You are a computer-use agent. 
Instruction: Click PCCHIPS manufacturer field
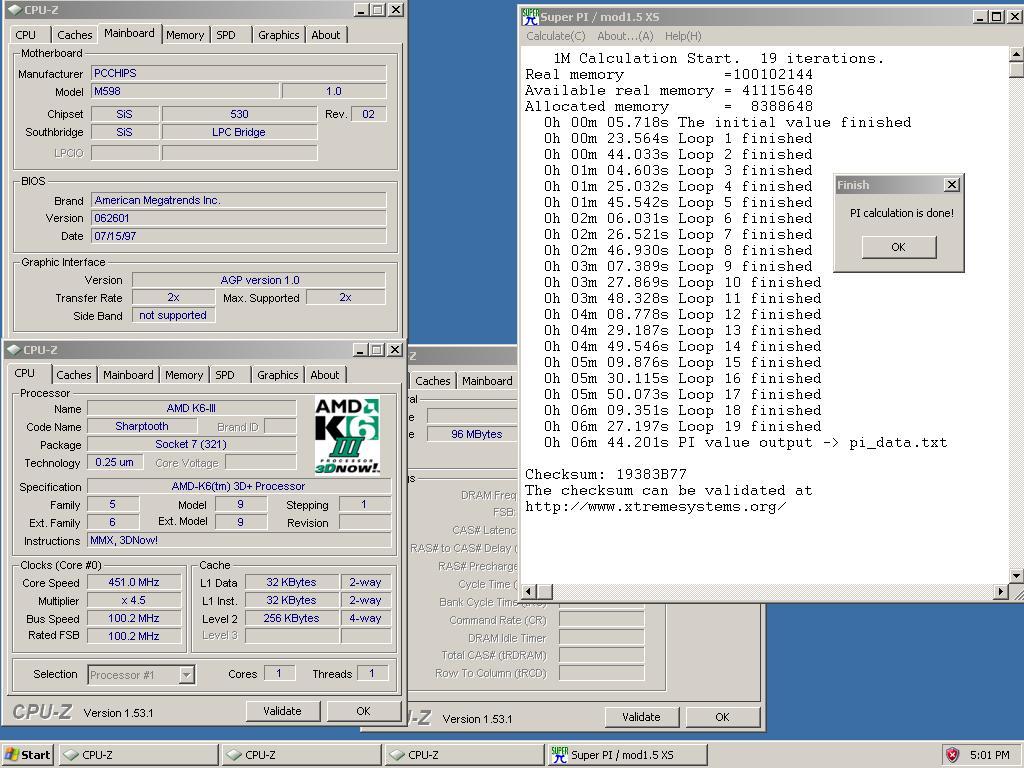[238, 73]
